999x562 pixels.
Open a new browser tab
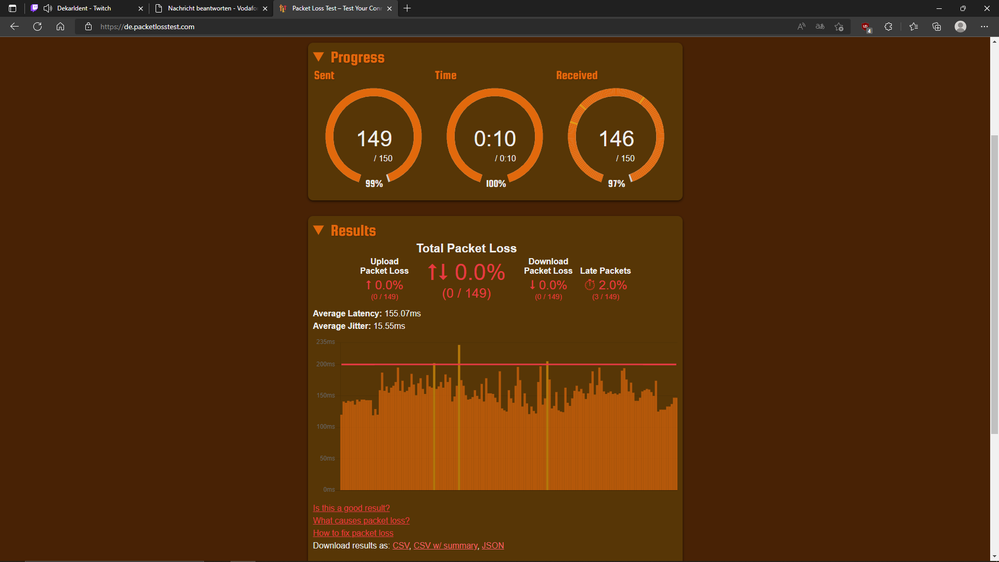(407, 8)
